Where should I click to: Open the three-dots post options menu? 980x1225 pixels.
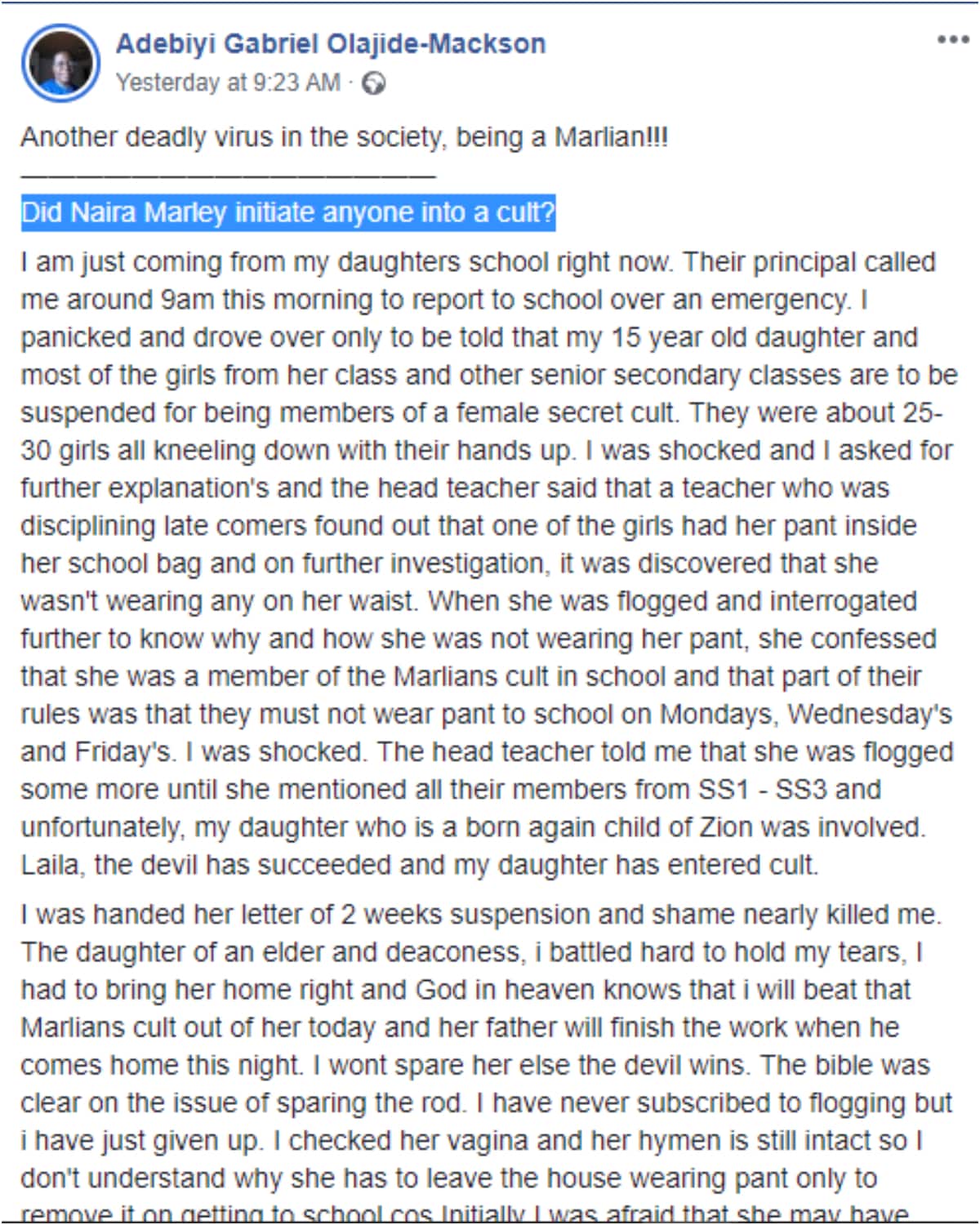pyautogui.click(x=952, y=40)
